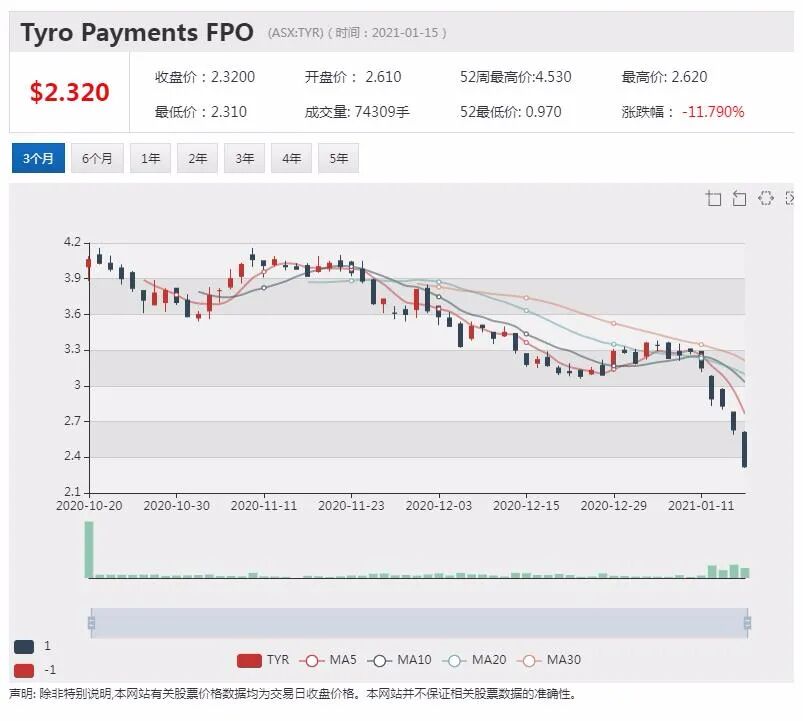Click the dark blue '1' visual map swatch
Image resolution: width=803 pixels, height=721 pixels.
click(24, 647)
